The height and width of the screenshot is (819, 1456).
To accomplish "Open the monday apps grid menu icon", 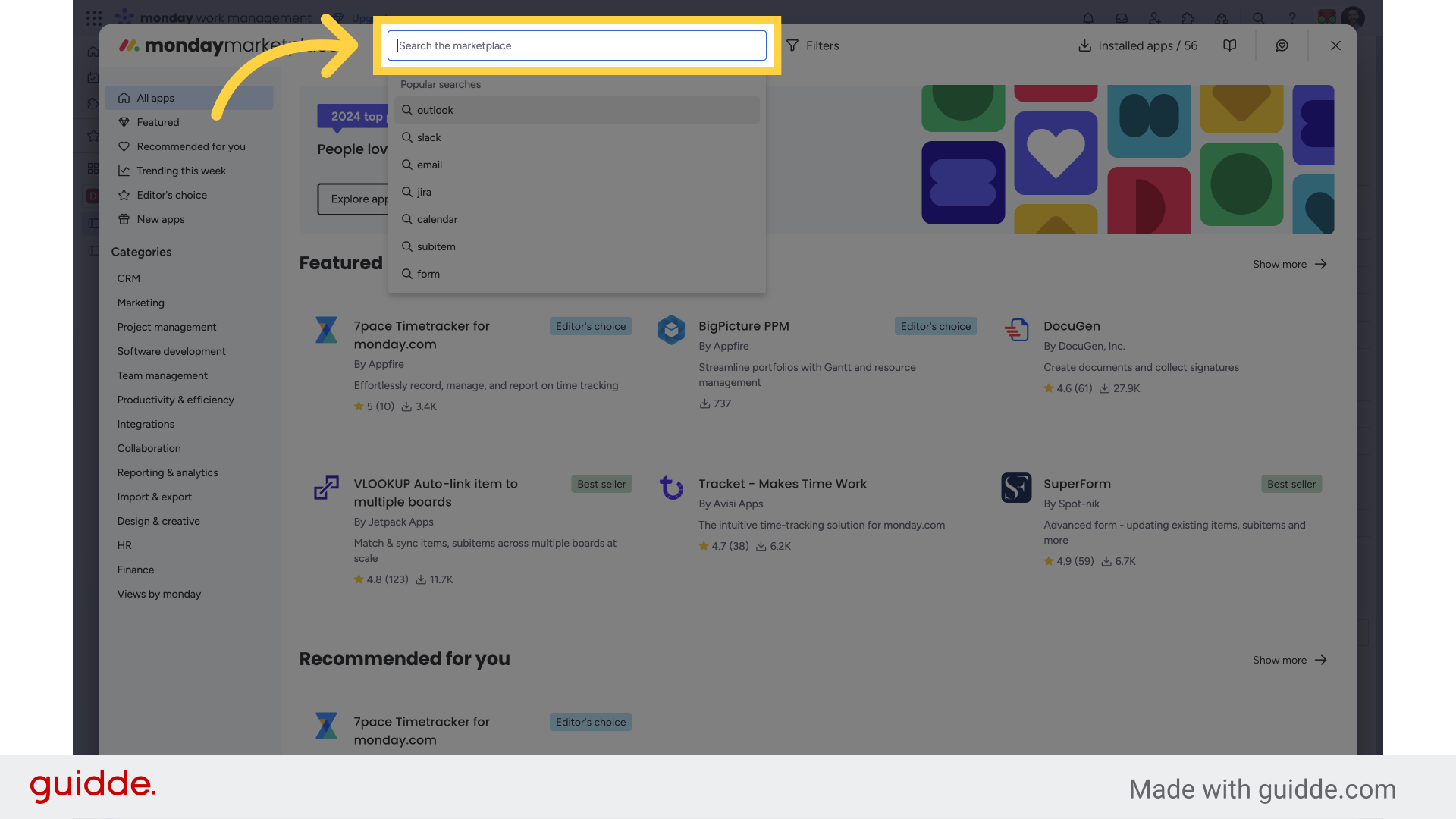I will point(94,17).
